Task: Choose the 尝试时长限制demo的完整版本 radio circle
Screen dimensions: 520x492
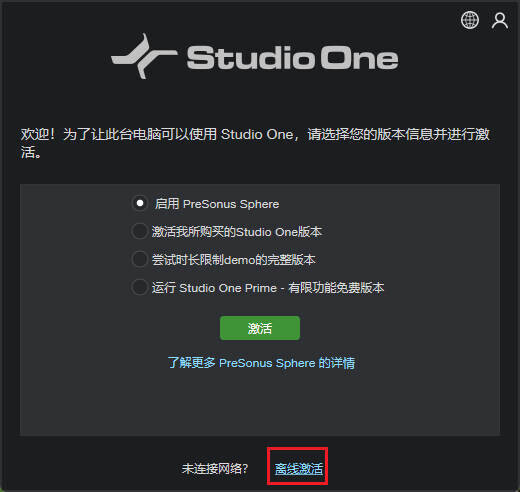Action: click(x=139, y=259)
